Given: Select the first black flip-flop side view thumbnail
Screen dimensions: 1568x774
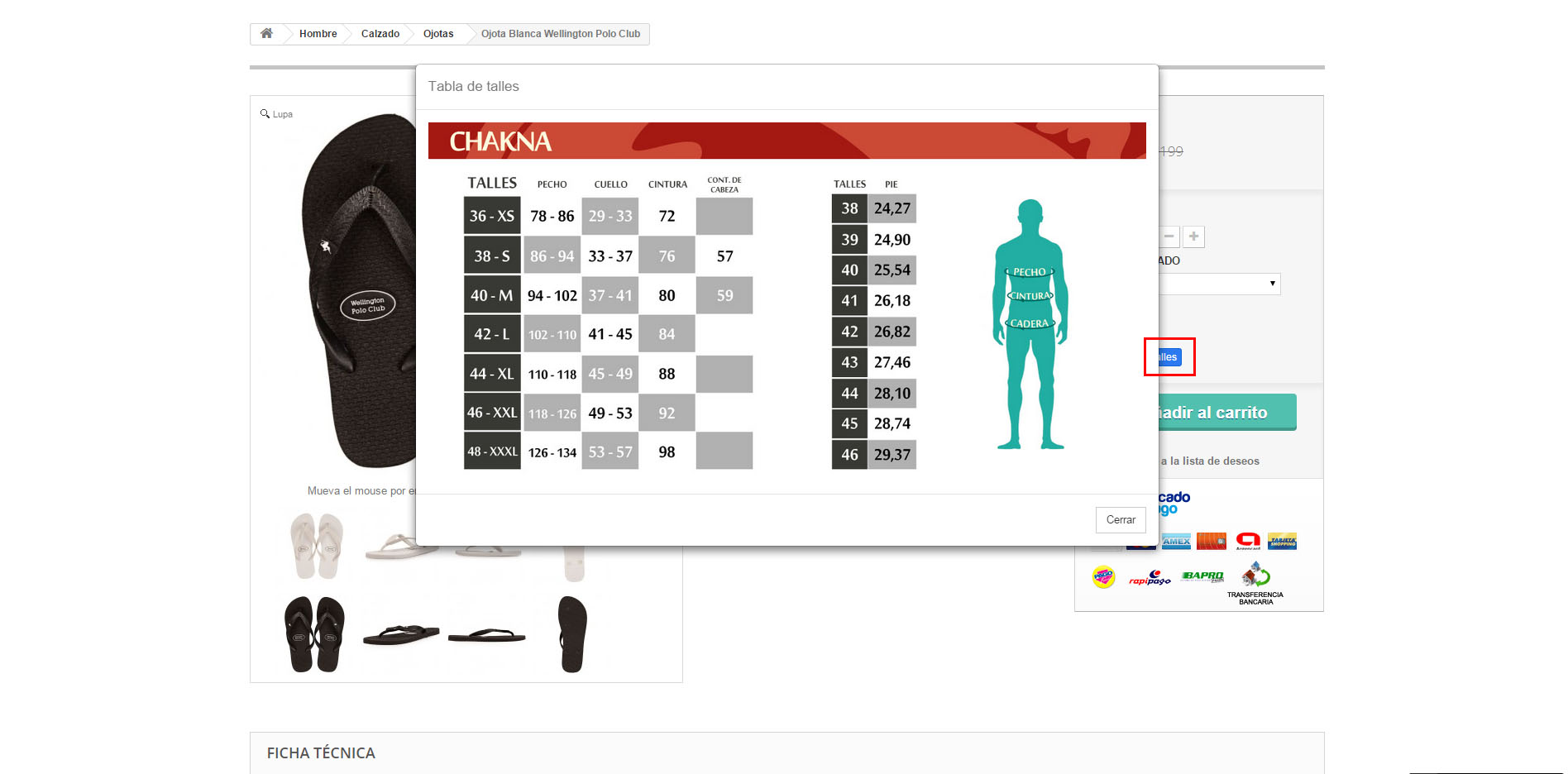Looking at the screenshot, I should tap(401, 634).
